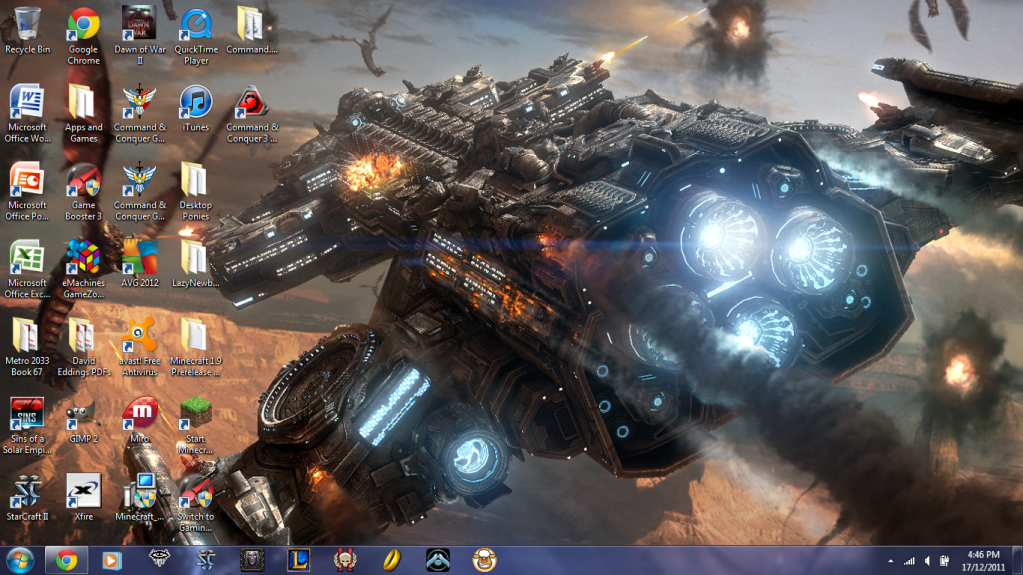
Task: Switch to Google Chrome on the taskbar
Action: point(66,561)
